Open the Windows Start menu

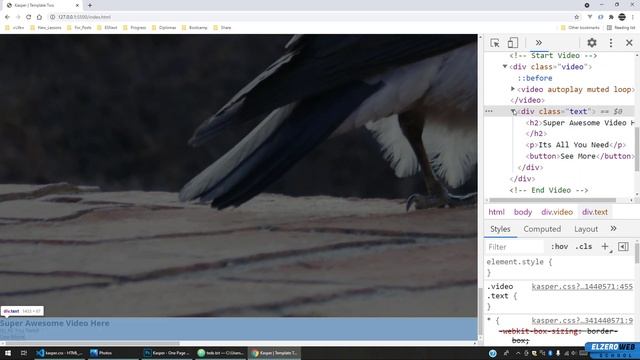point(8,353)
